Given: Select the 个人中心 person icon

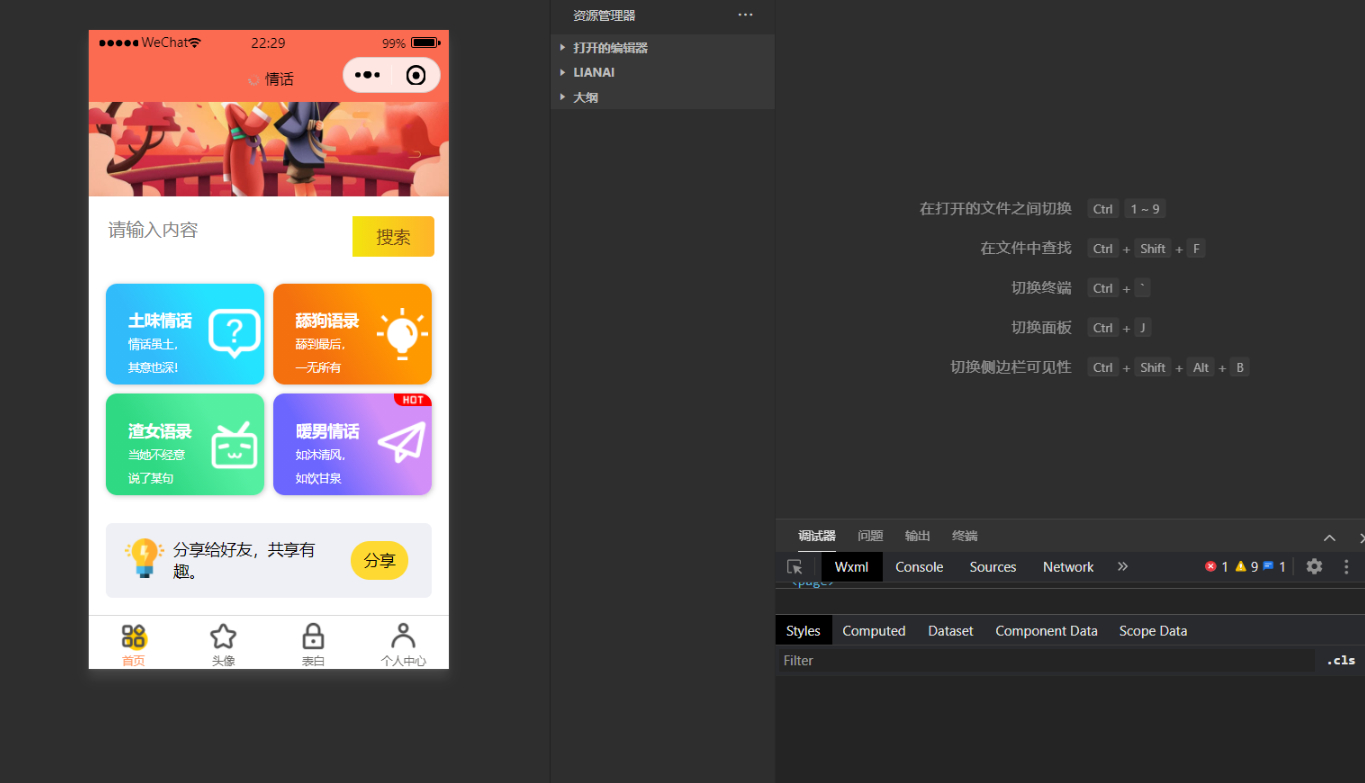Looking at the screenshot, I should (403, 636).
